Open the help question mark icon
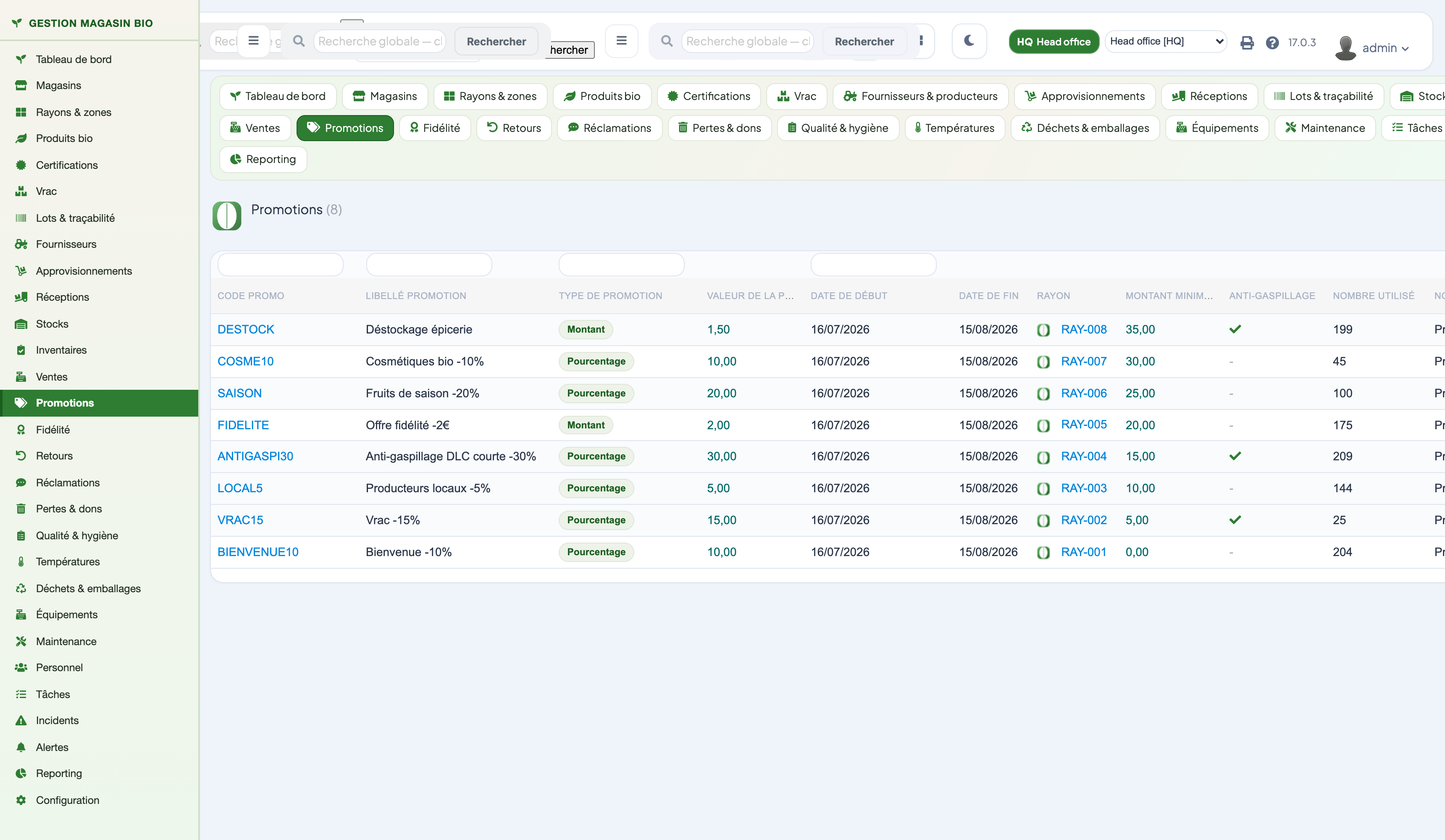 (1272, 42)
